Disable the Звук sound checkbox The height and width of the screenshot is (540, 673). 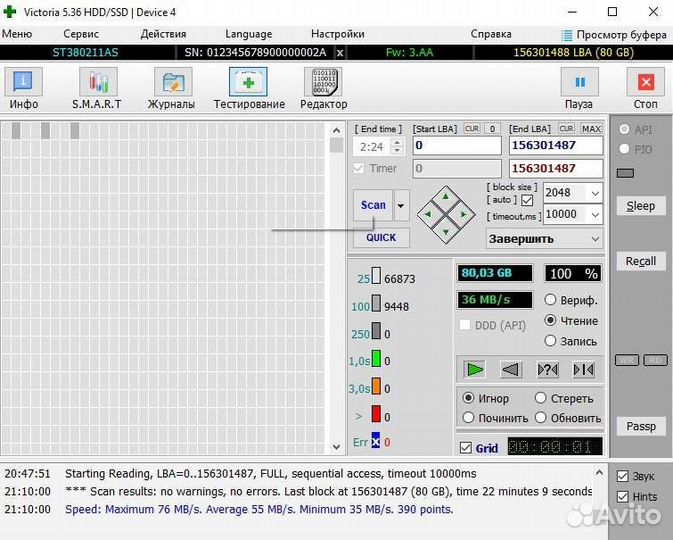[623, 477]
